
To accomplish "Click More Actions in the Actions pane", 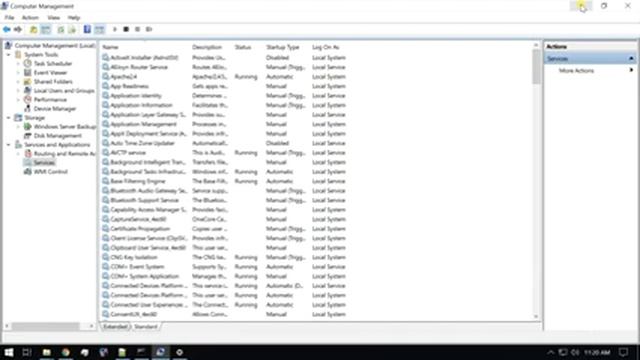I will tap(576, 71).
